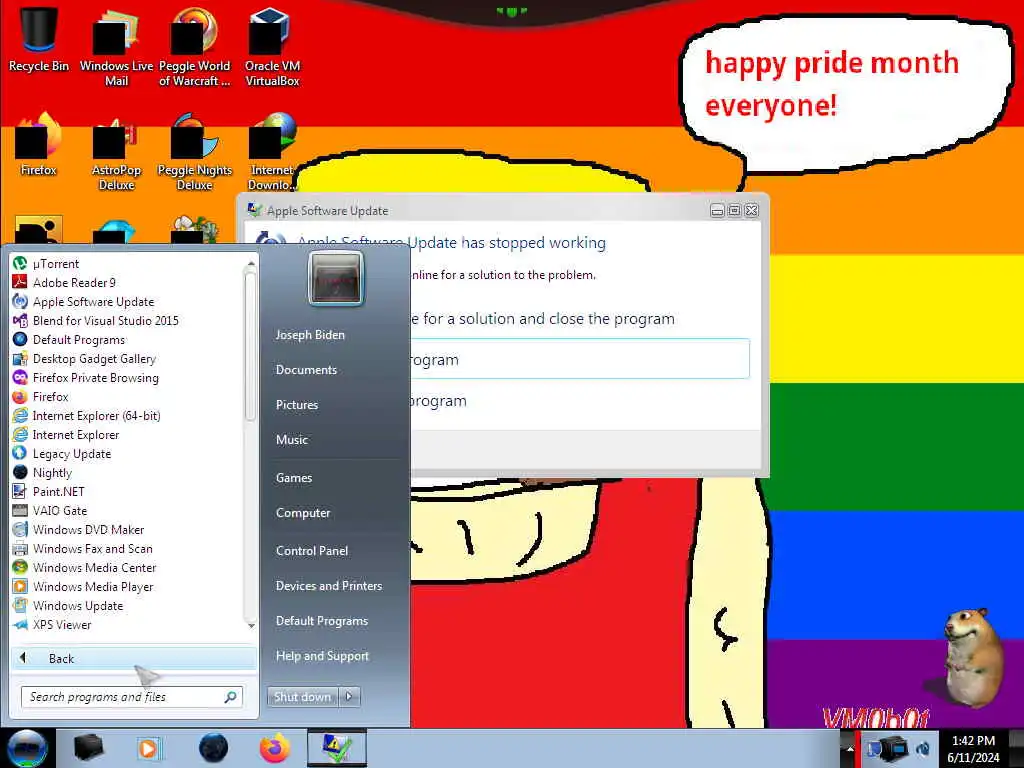The height and width of the screenshot is (768, 1024).
Task: Select Internet Download desktop icon
Action: (x=272, y=152)
